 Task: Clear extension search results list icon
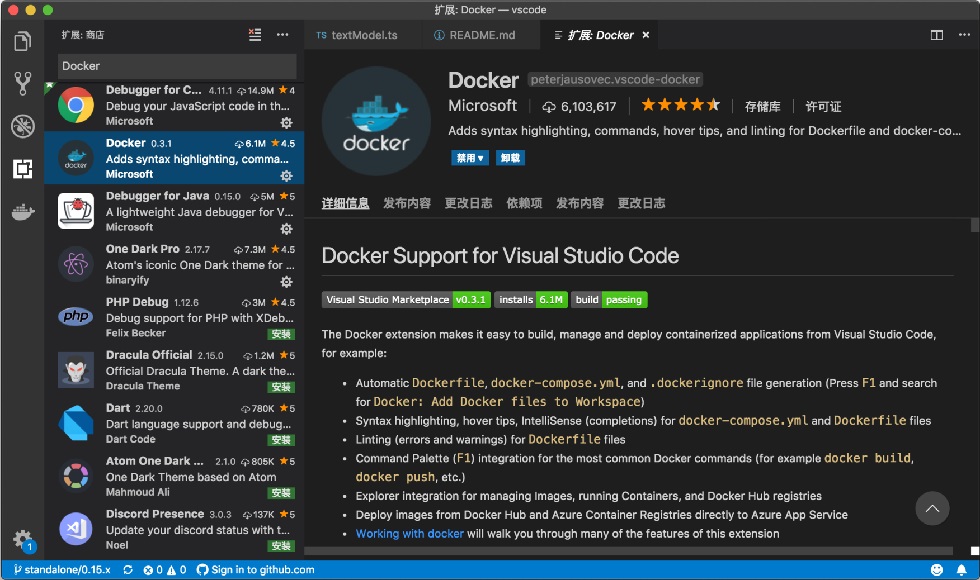tap(254, 34)
